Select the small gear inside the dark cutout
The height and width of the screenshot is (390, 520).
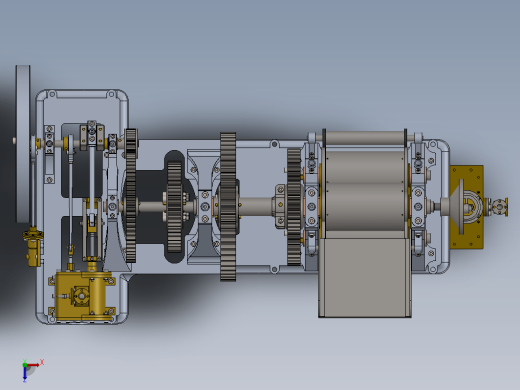coord(174,207)
